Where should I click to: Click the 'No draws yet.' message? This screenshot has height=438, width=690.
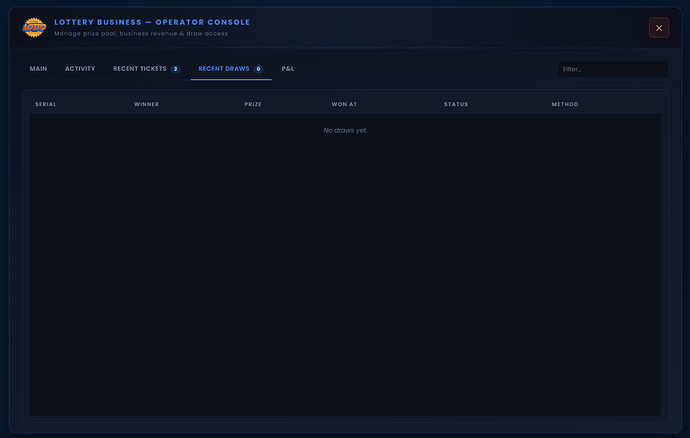345,130
